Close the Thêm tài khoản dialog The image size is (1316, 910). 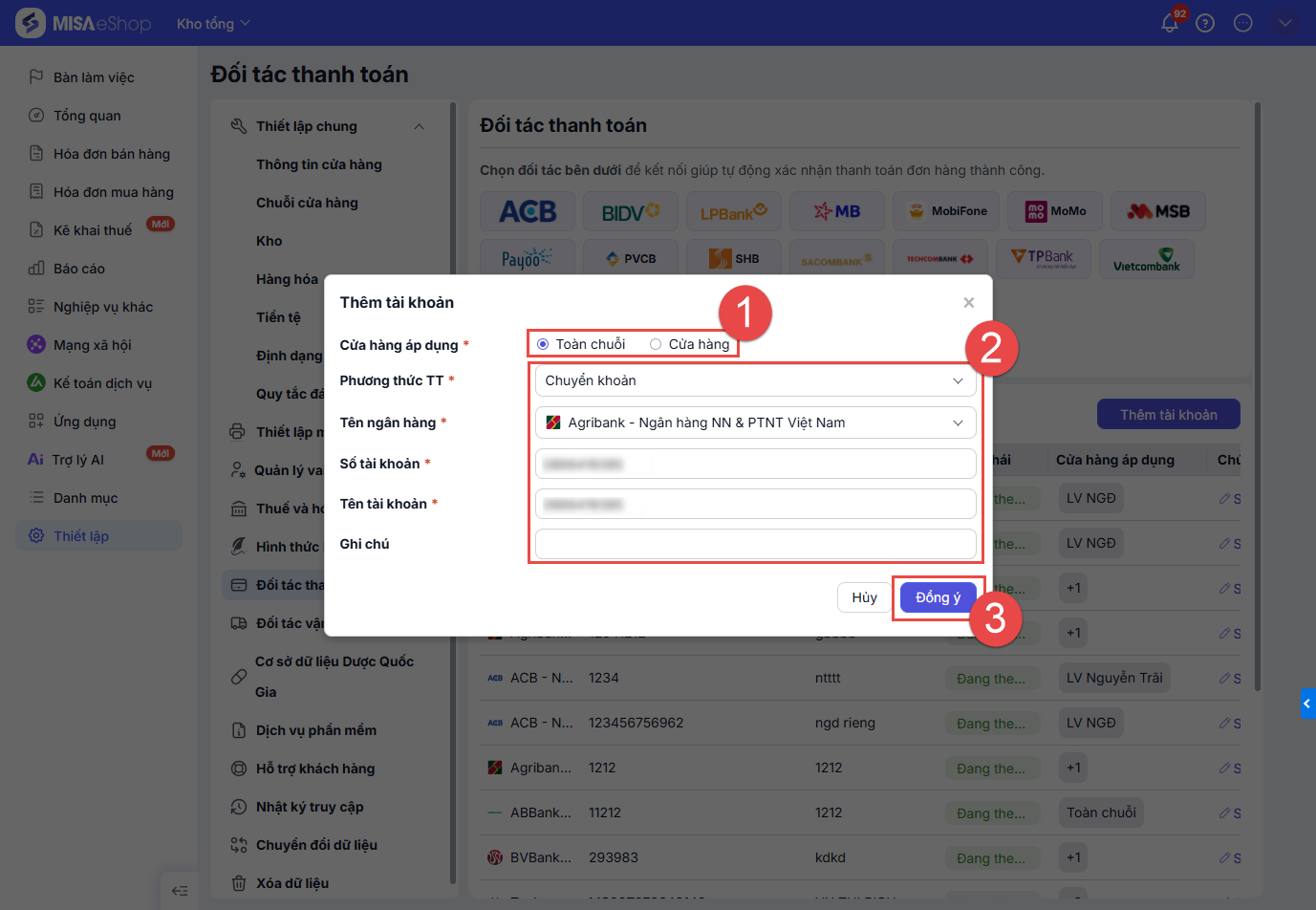[x=969, y=303]
